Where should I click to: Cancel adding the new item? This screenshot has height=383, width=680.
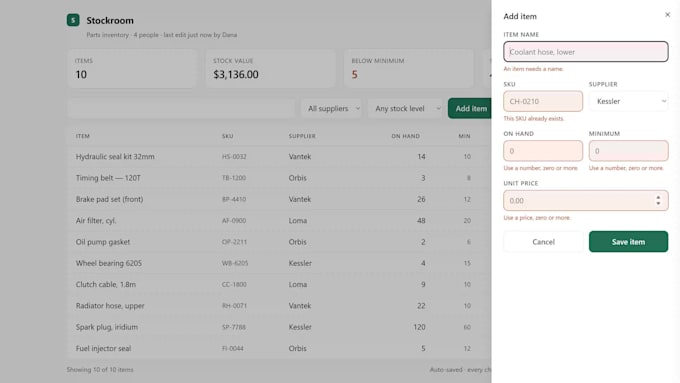pos(543,242)
